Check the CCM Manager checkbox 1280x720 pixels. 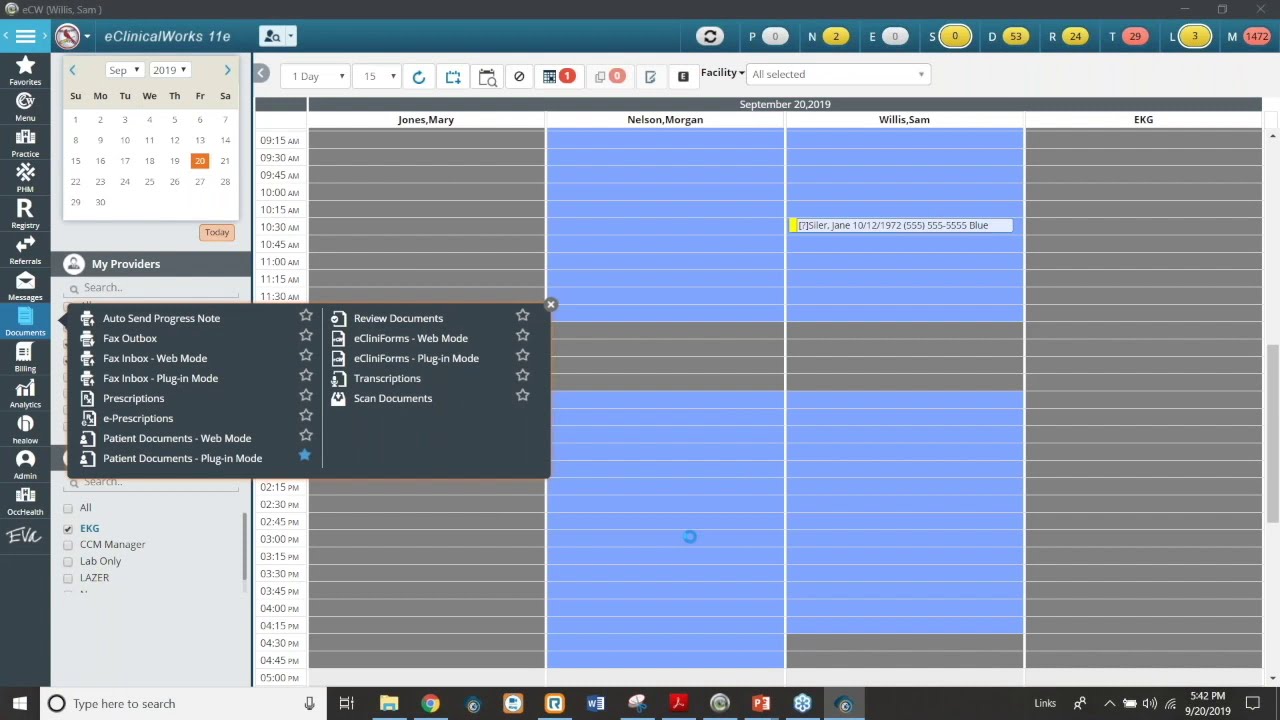click(x=68, y=545)
